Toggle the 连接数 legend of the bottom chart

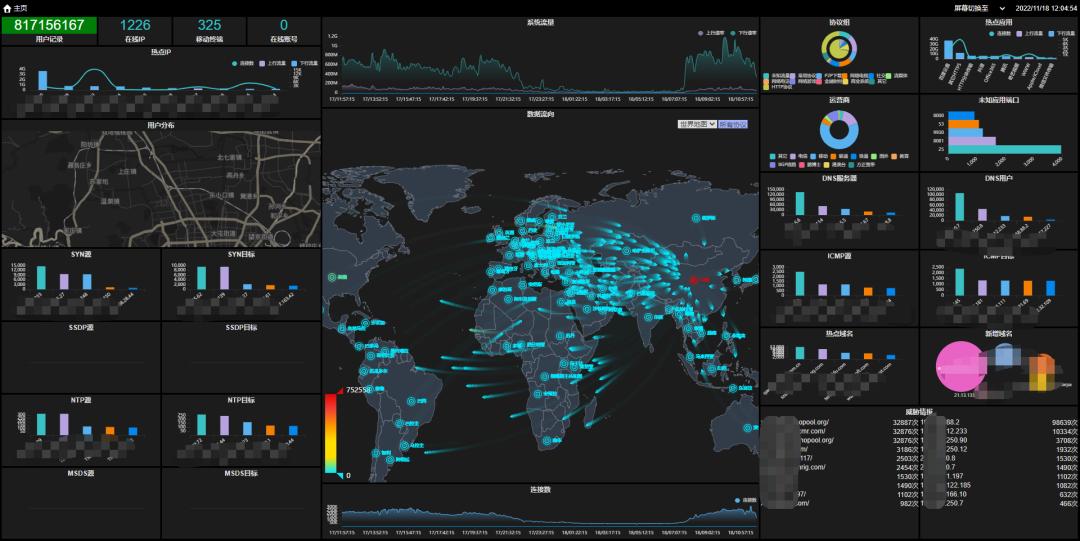click(x=745, y=500)
